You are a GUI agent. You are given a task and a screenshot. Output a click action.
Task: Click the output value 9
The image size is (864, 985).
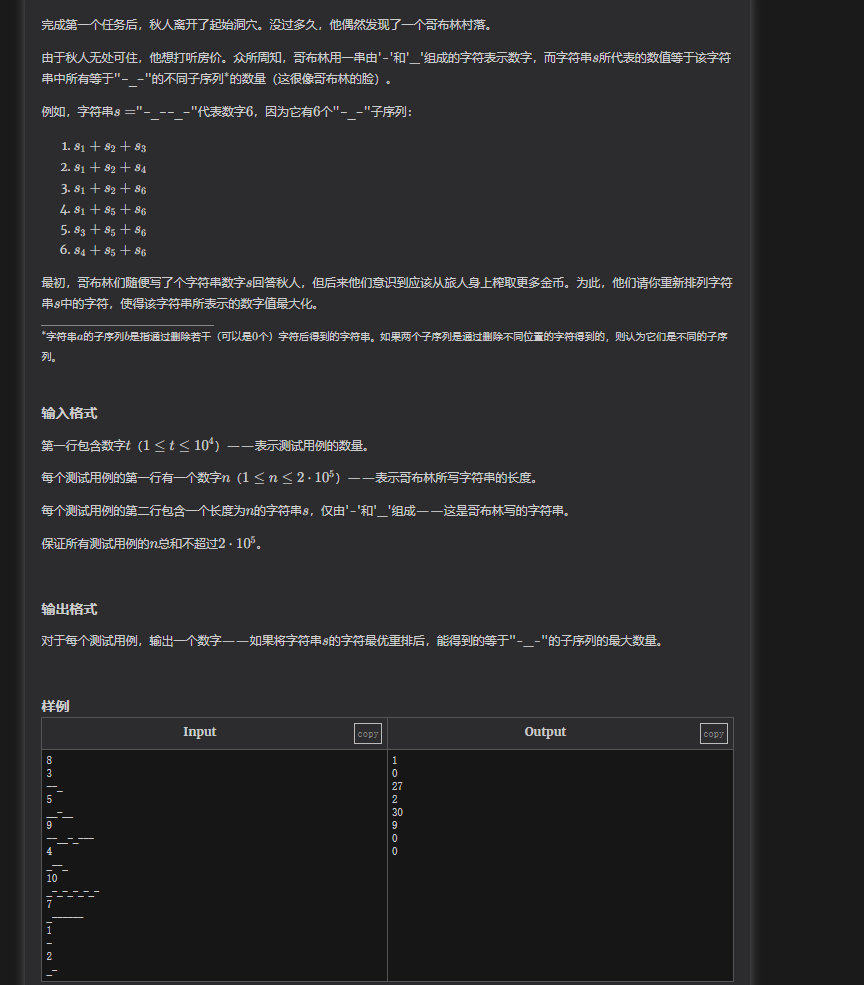[x=395, y=825]
